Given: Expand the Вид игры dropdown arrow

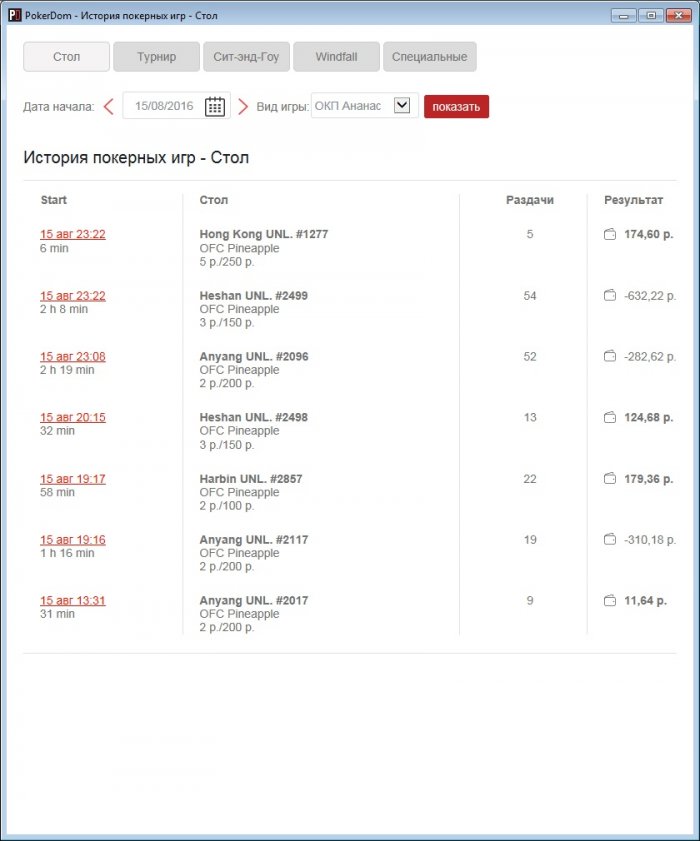Looking at the screenshot, I should point(402,105).
